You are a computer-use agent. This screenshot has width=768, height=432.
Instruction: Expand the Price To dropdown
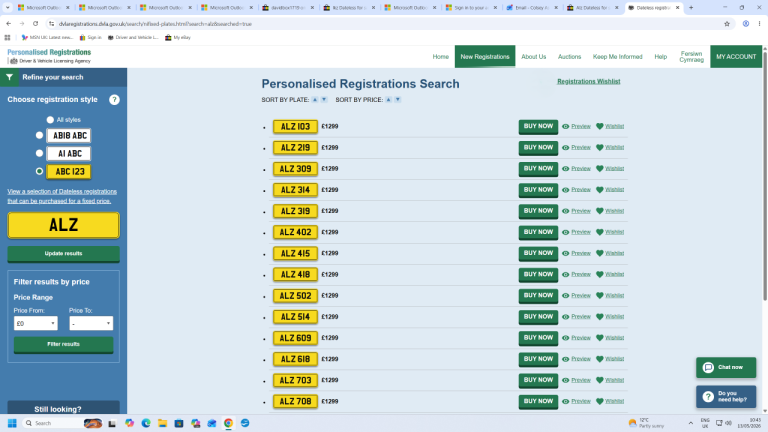[x=91, y=323]
